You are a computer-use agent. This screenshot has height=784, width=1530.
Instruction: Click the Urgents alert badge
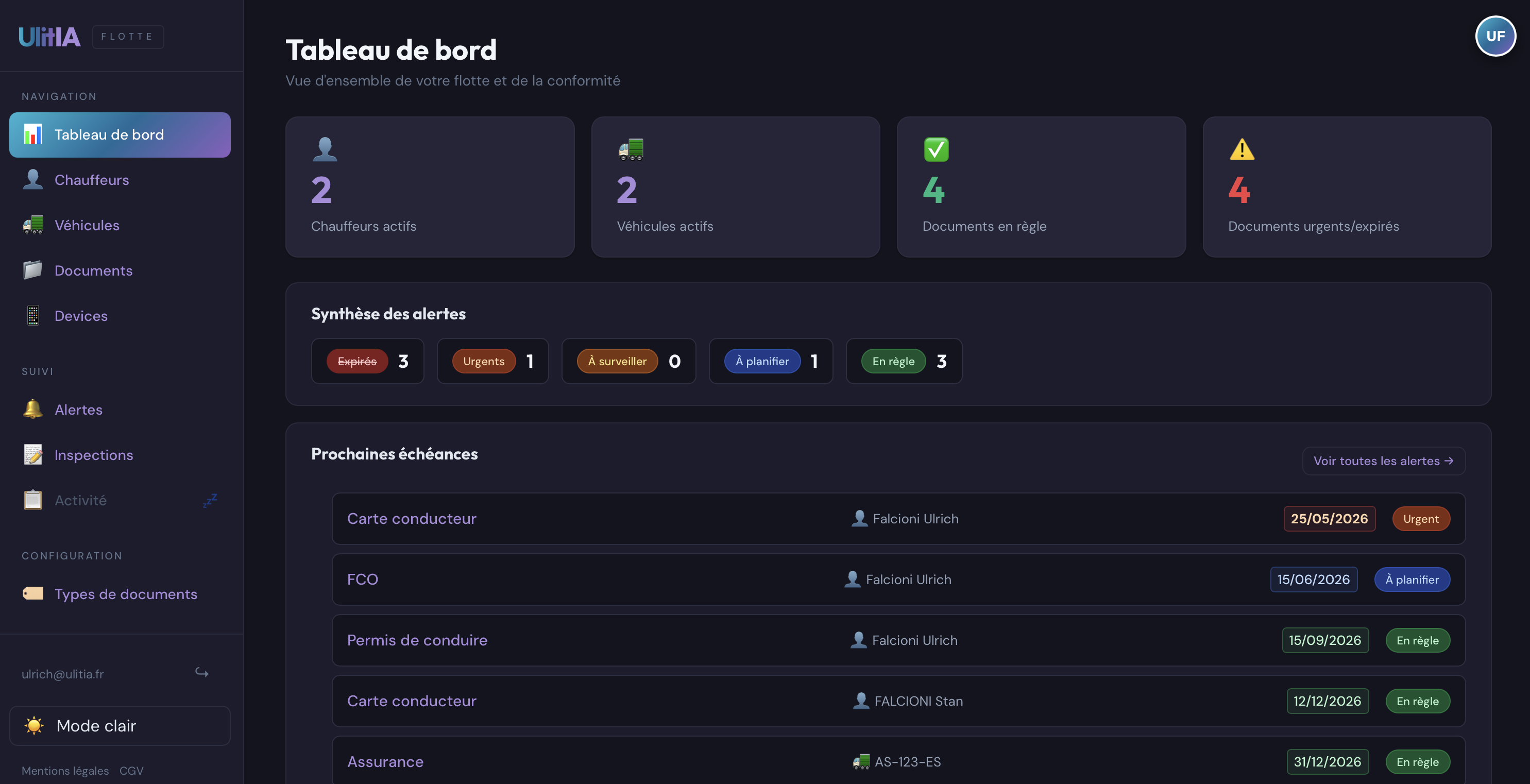coord(484,361)
